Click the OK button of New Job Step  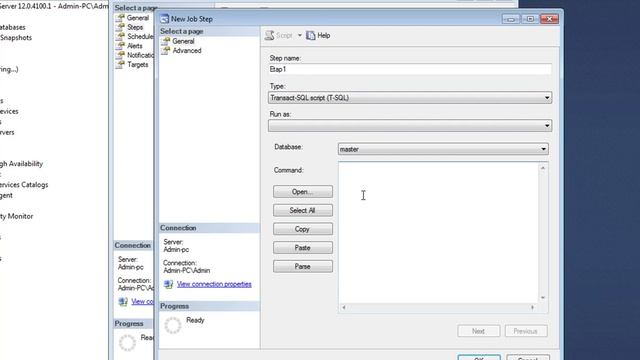pos(479,358)
